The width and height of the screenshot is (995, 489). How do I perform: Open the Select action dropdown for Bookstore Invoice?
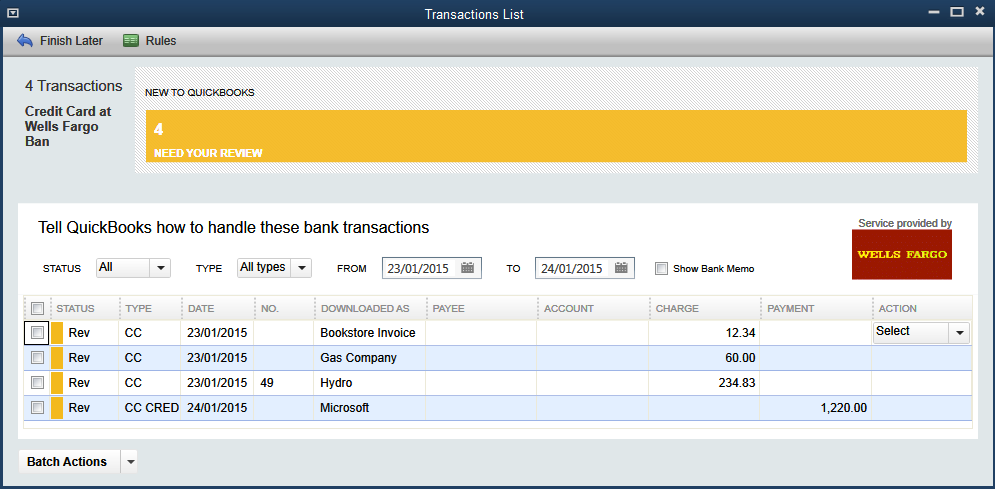coord(921,332)
